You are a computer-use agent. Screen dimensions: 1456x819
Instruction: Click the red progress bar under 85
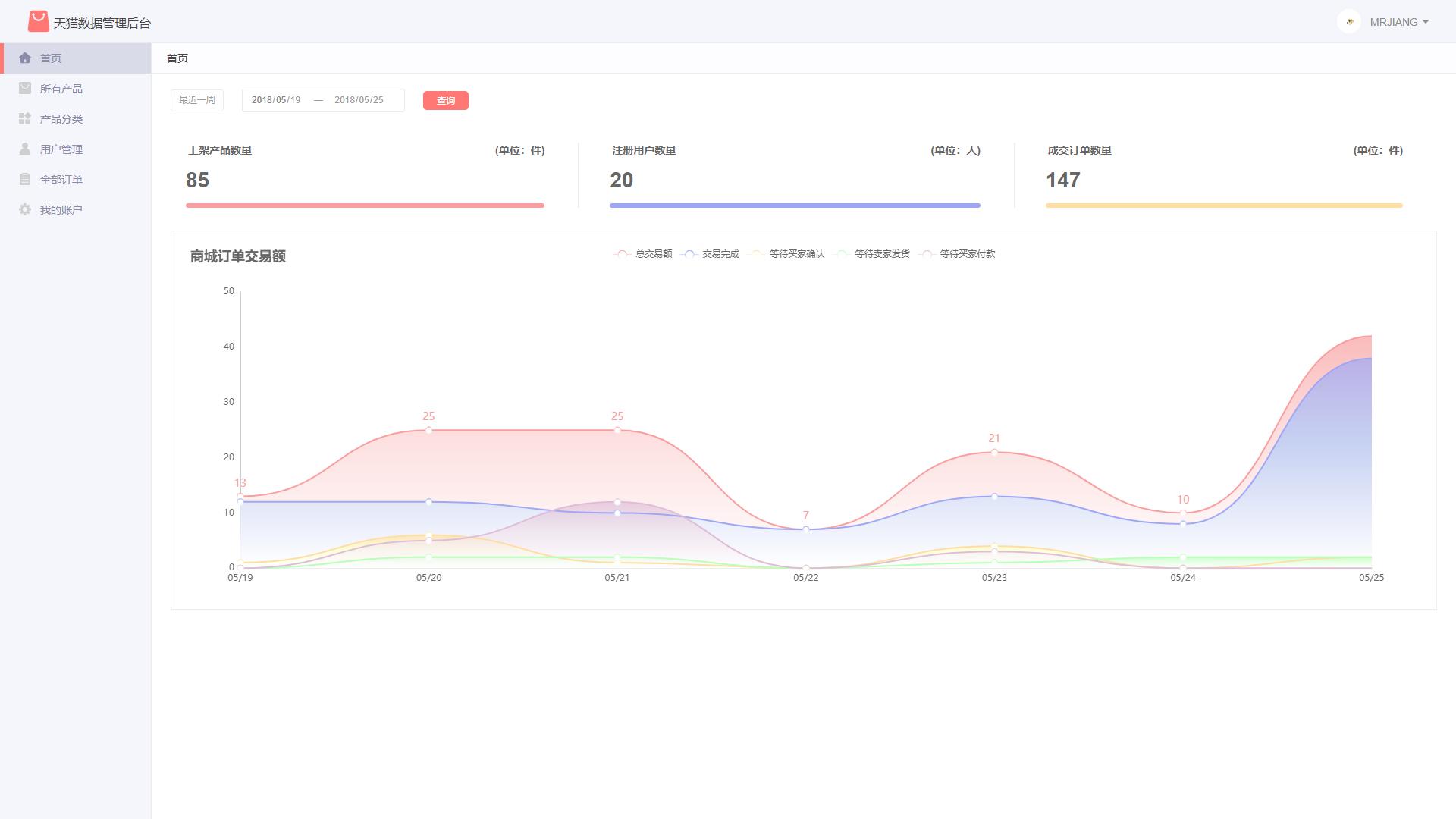[x=364, y=205]
